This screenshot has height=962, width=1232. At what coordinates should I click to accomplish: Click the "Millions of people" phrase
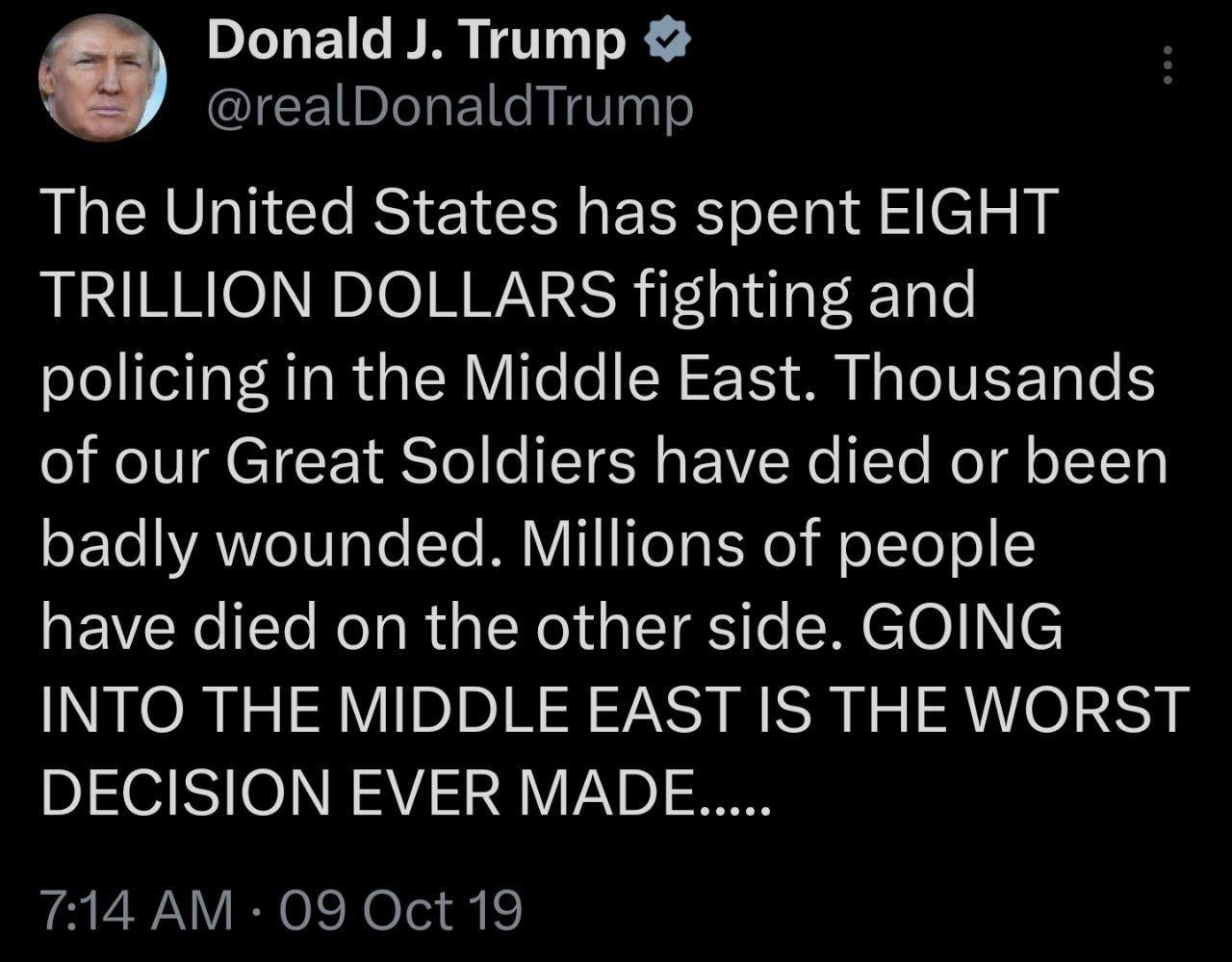click(x=777, y=545)
